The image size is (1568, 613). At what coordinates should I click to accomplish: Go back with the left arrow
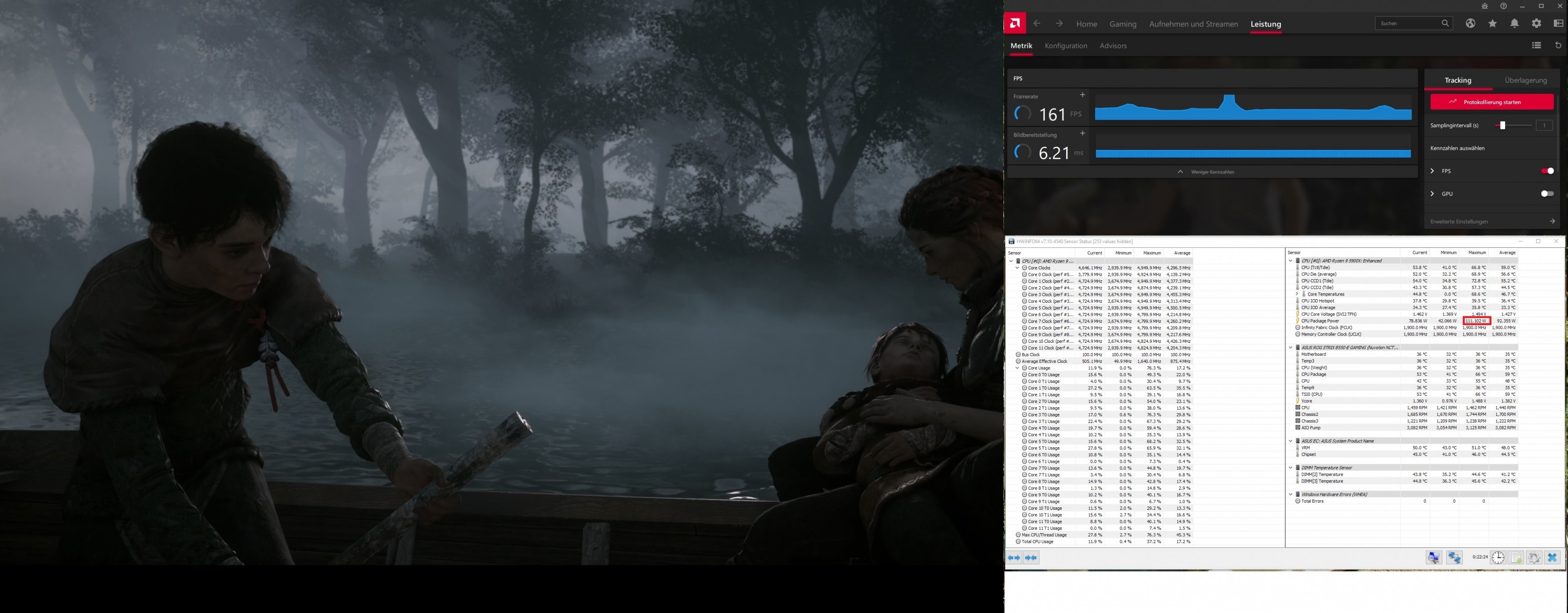1037,24
